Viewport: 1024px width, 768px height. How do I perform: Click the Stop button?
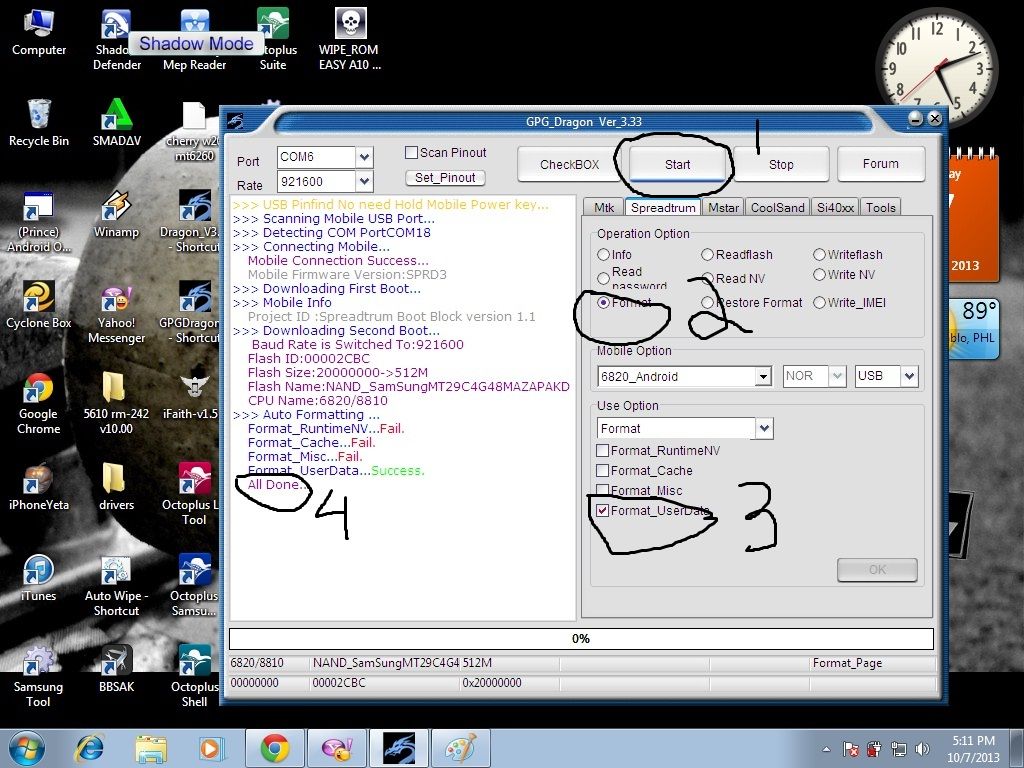pyautogui.click(x=781, y=165)
